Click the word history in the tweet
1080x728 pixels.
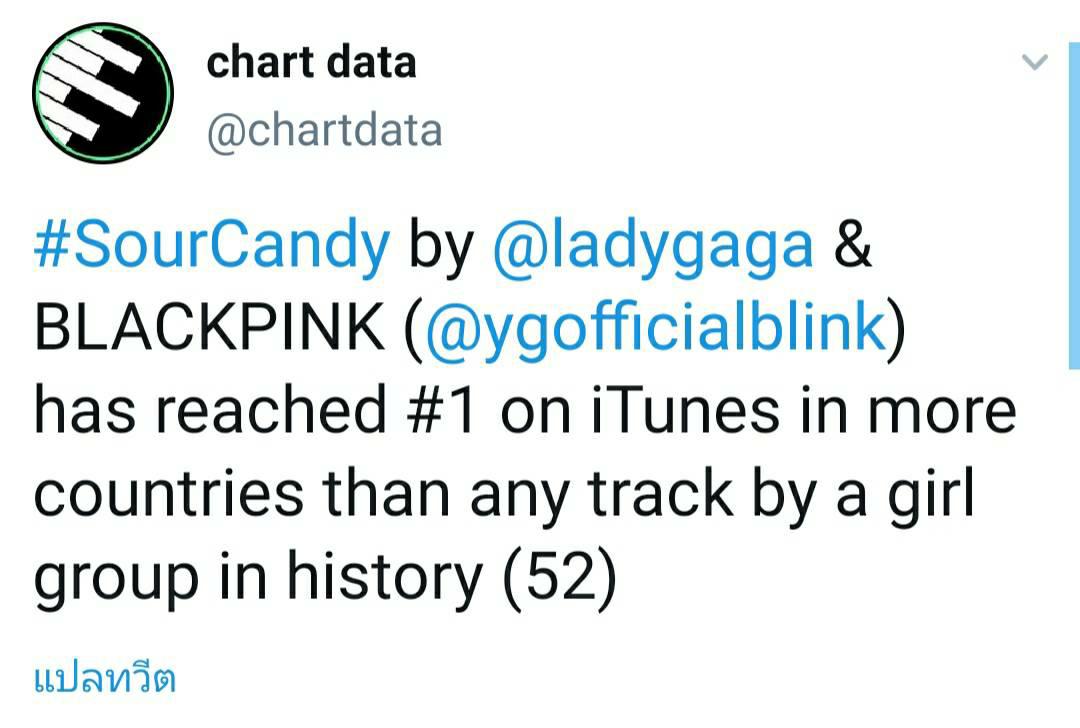385,577
